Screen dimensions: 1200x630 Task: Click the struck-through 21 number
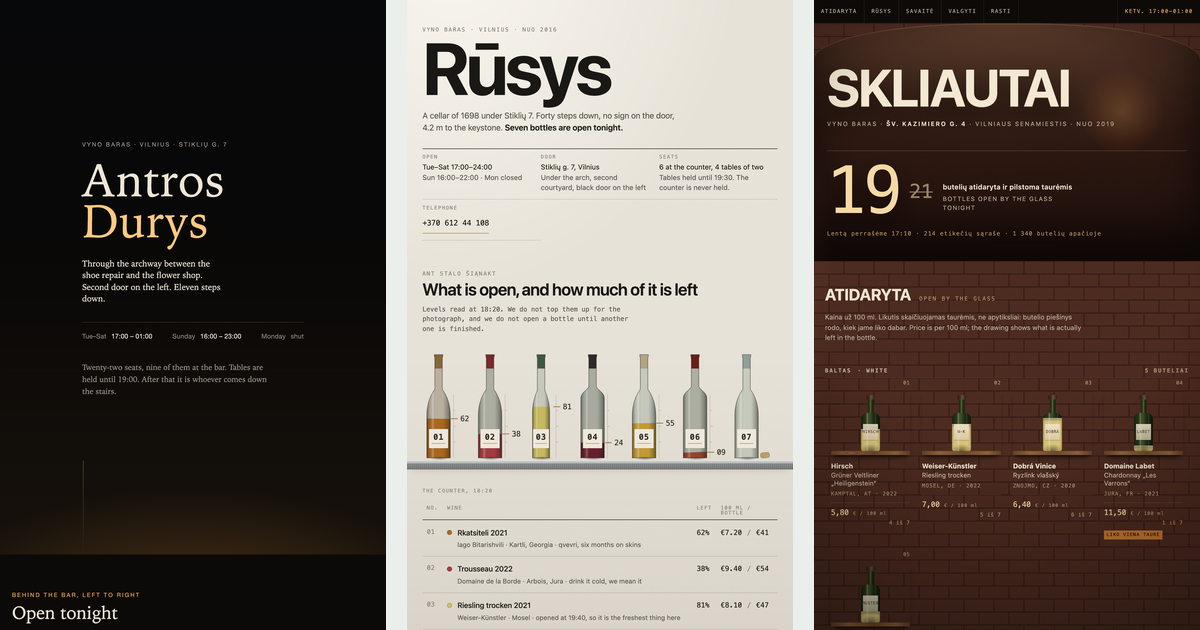921,189
